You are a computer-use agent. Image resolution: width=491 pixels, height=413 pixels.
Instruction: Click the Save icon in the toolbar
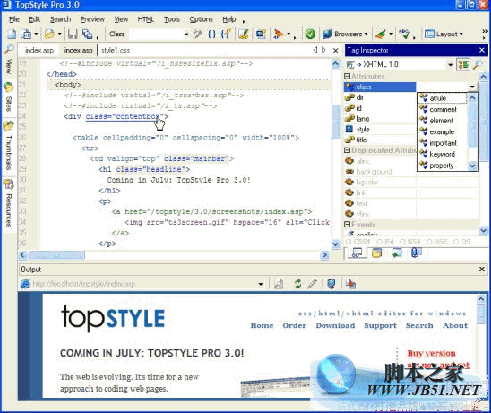[72, 34]
